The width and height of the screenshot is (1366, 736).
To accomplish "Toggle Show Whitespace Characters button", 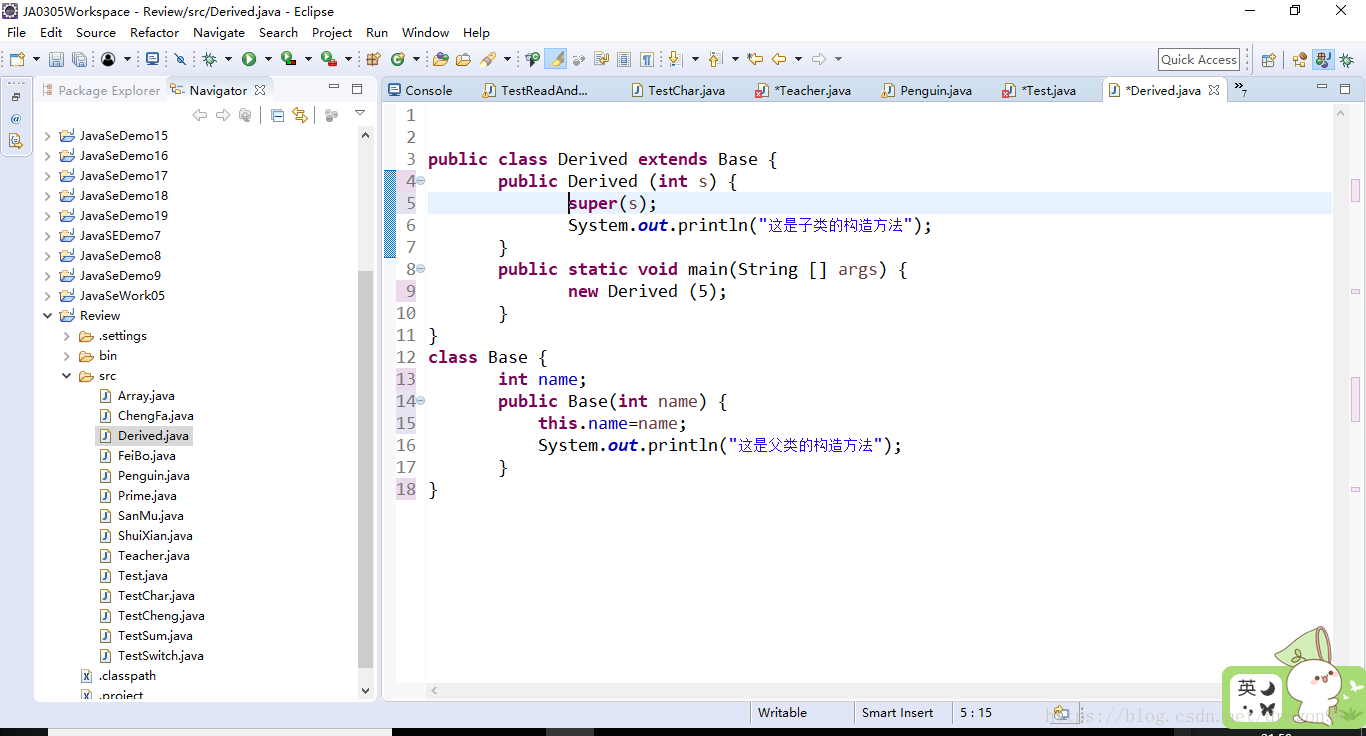I will [x=646, y=60].
